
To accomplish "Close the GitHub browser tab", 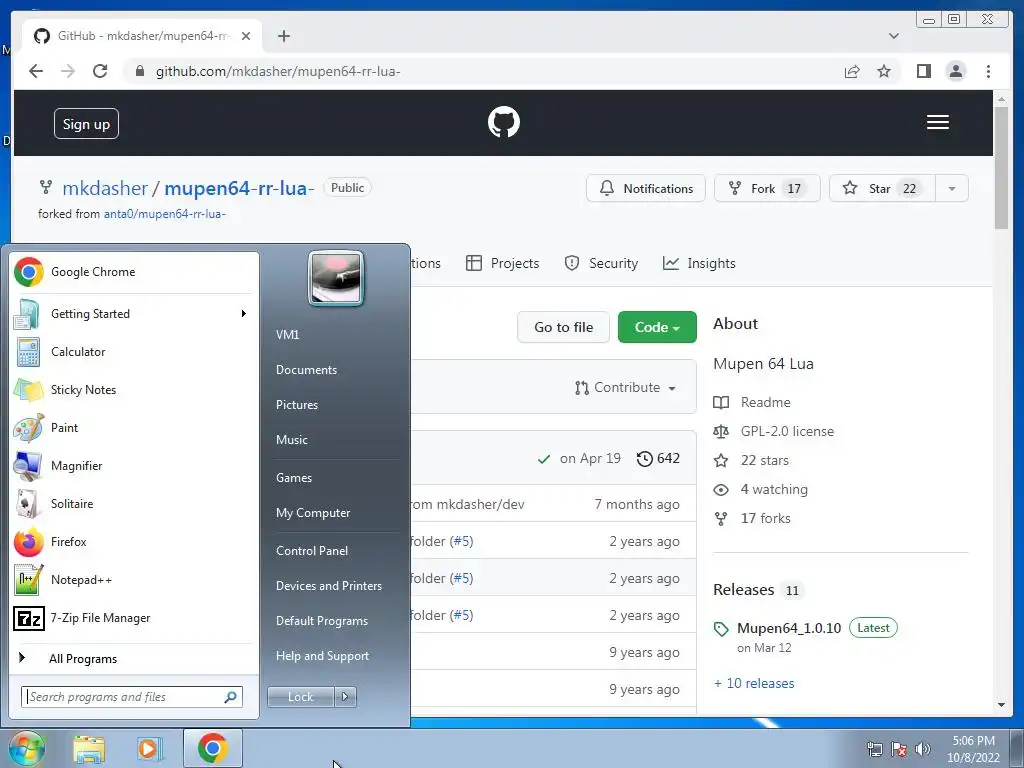I will tap(246, 36).
